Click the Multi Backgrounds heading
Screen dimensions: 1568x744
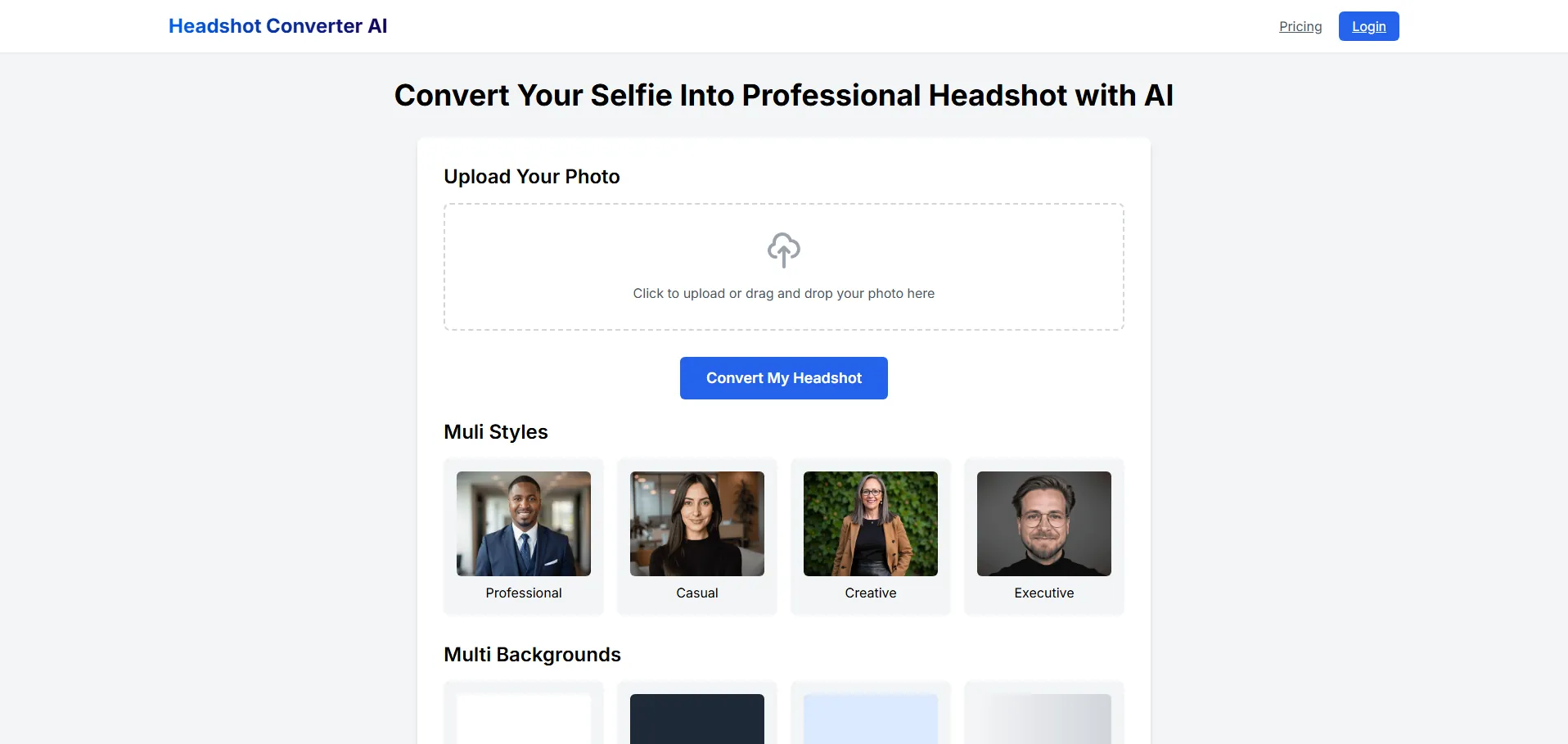tap(532, 655)
